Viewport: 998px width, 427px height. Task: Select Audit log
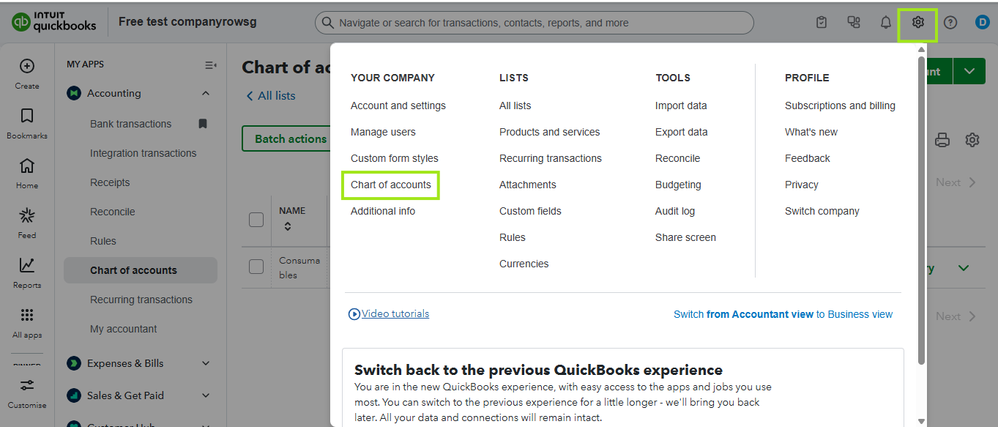pyautogui.click(x=675, y=211)
